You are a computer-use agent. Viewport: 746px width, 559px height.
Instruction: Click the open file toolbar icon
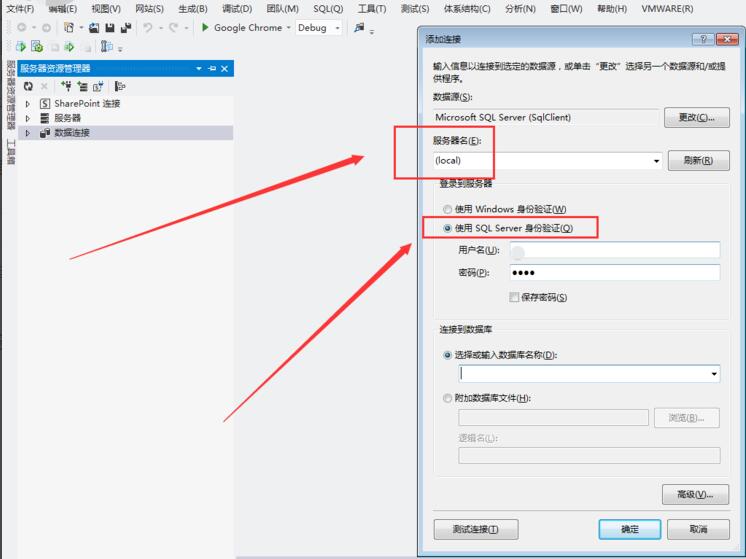(x=94, y=28)
